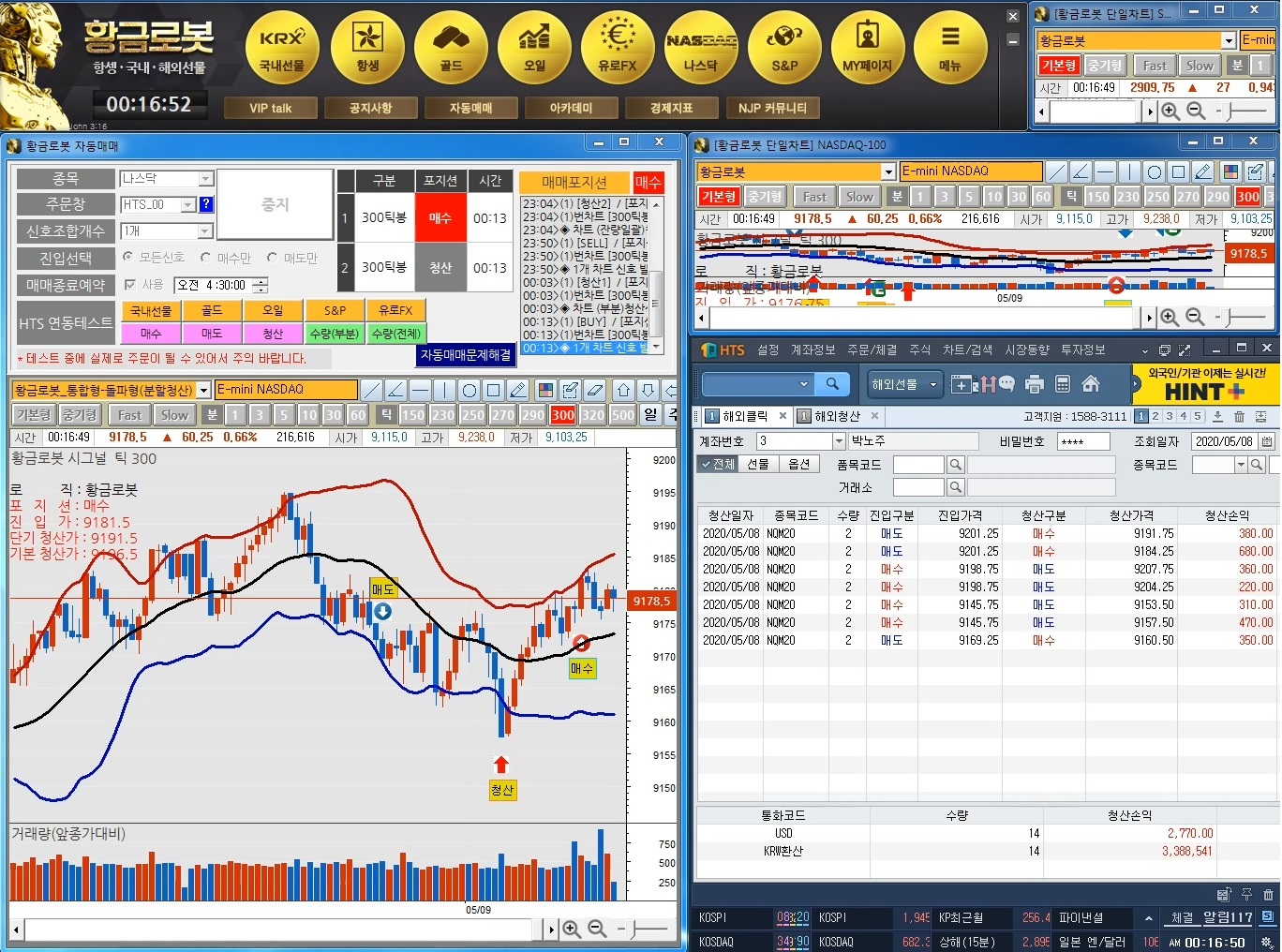Toggle 옵션 filter in HTS panel
Viewport: 1282px width, 952px height.
[x=798, y=464]
